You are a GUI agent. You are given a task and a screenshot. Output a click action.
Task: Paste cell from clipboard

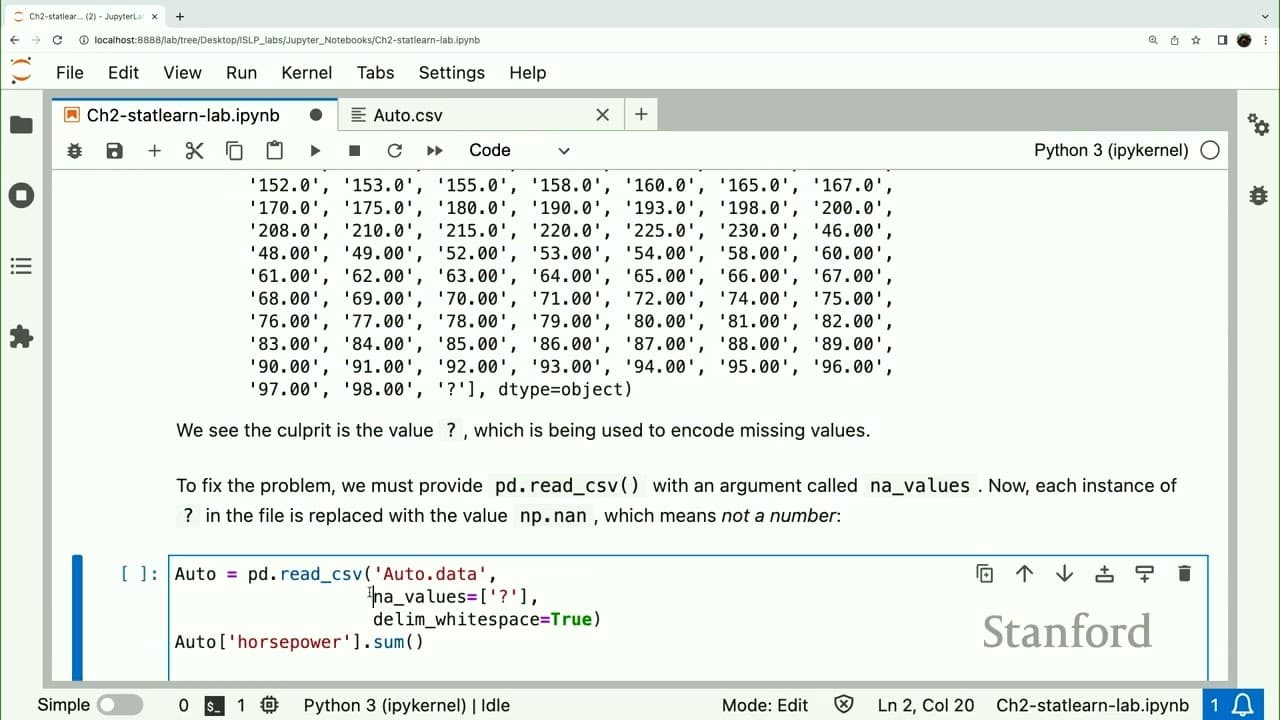point(274,151)
